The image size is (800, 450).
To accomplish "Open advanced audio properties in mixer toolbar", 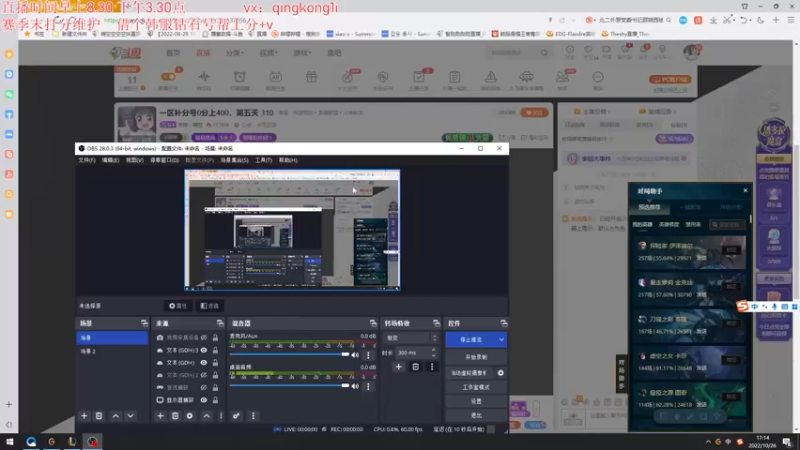I will (236, 416).
